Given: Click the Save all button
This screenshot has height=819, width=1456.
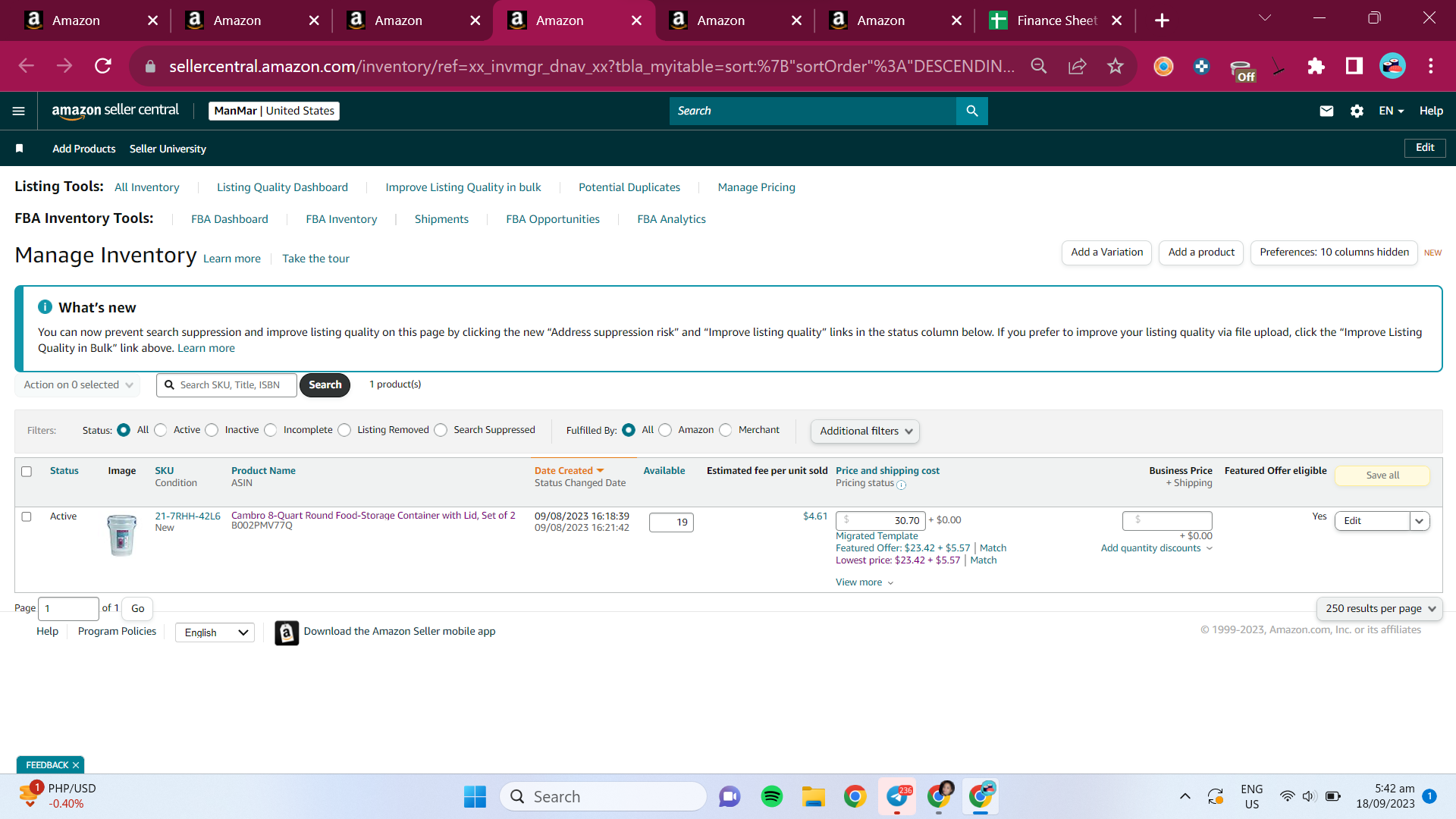Looking at the screenshot, I should pyautogui.click(x=1382, y=475).
